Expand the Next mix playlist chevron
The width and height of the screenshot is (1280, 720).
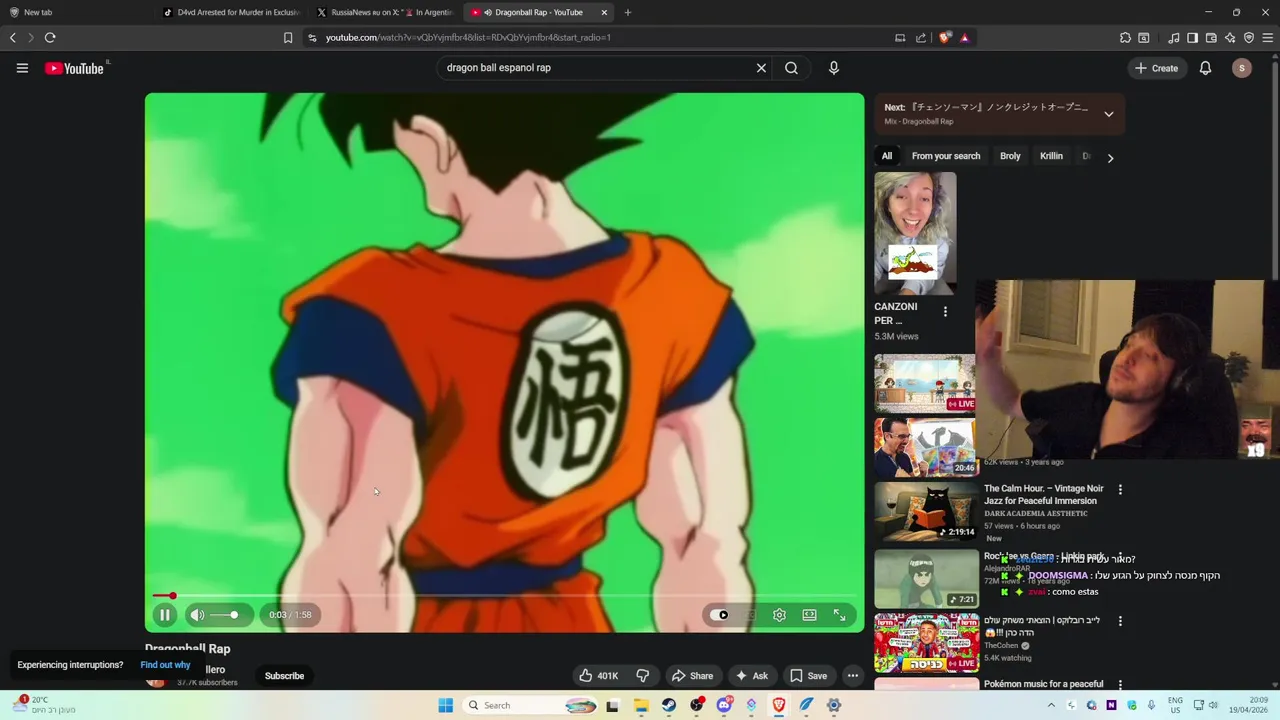[1108, 114]
